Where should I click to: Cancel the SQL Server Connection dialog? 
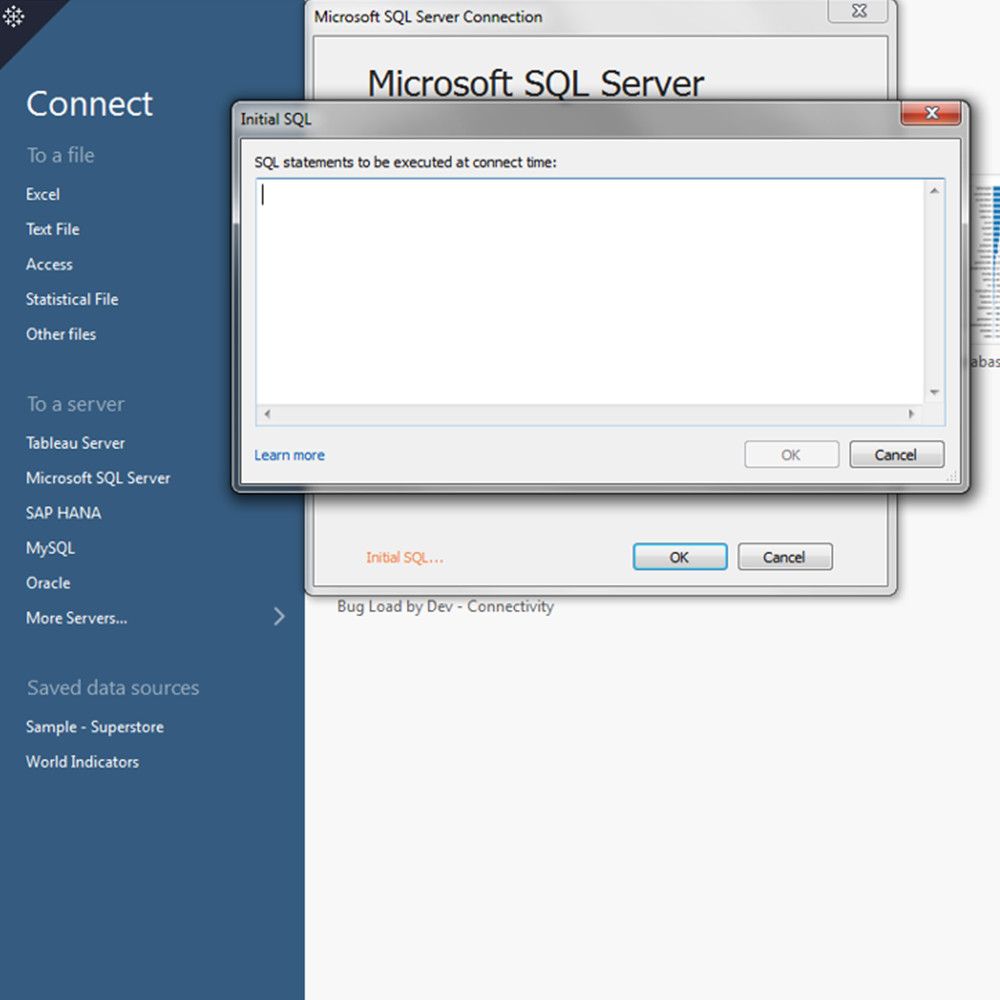point(784,557)
